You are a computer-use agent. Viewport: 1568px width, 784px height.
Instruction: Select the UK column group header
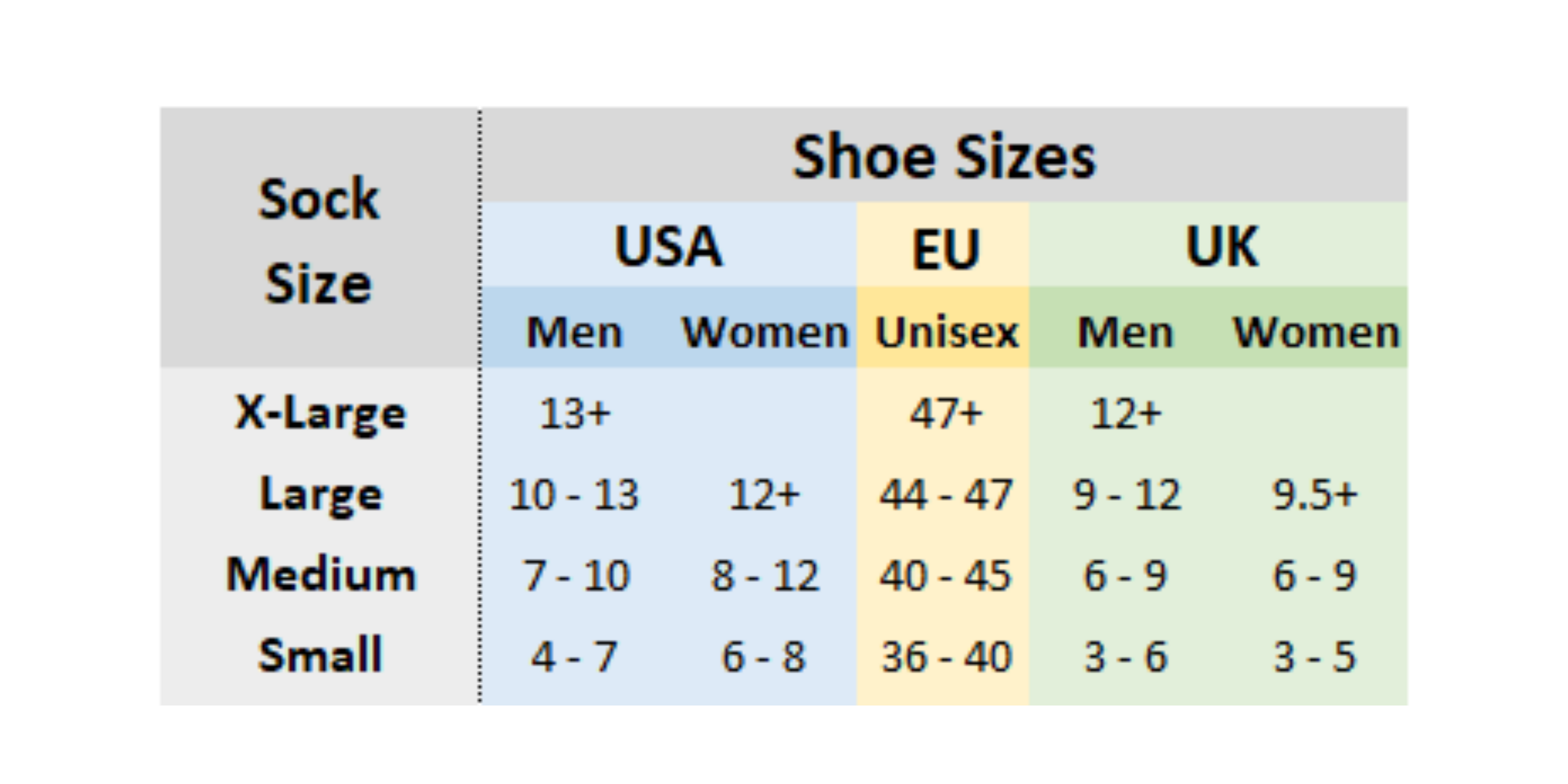coord(1221,246)
